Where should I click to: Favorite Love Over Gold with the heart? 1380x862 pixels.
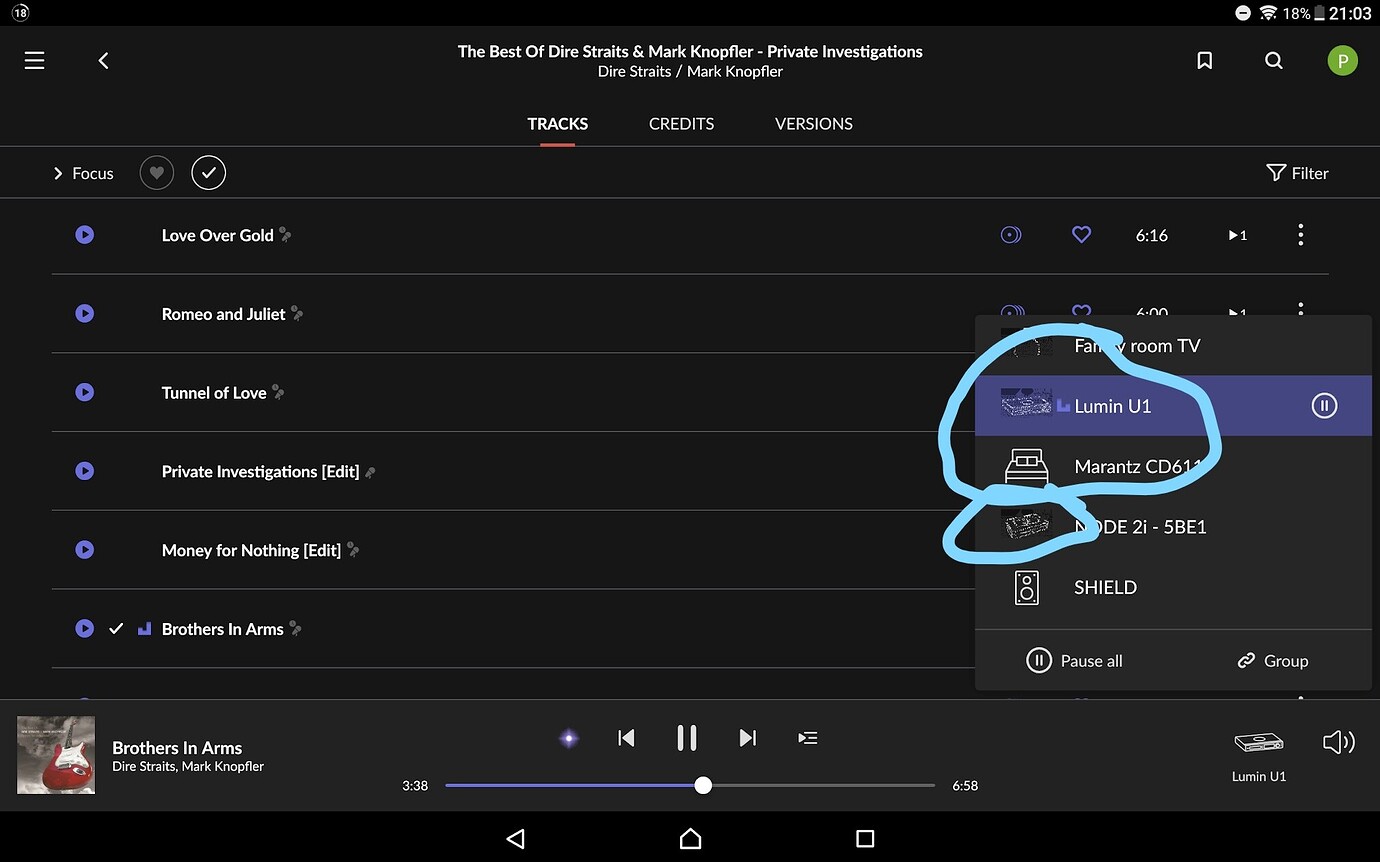pyautogui.click(x=1081, y=234)
